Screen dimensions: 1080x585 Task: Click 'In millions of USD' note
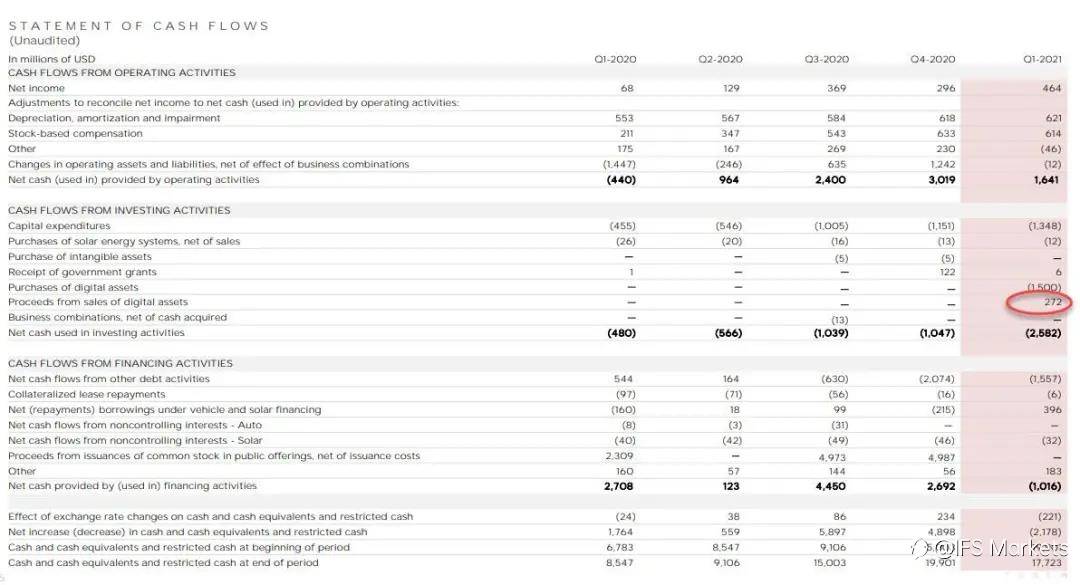point(52,59)
